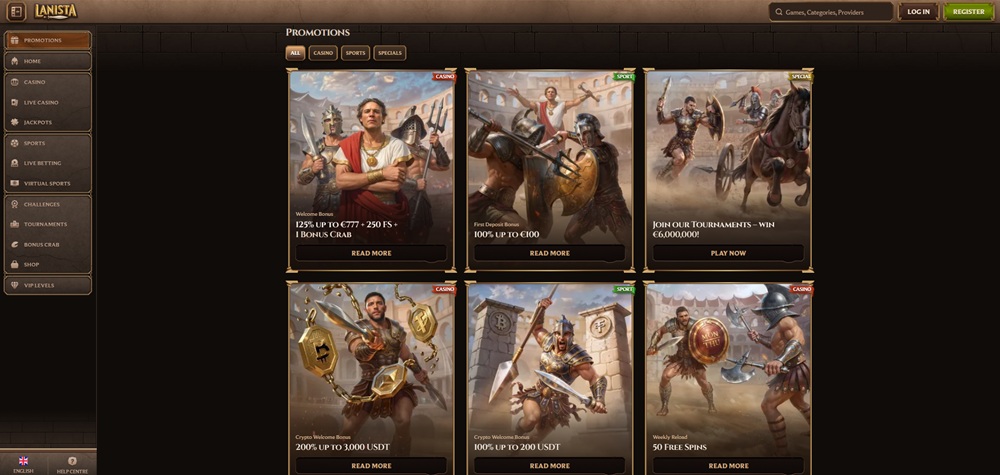Collapse the sidebar using the panel icon
This screenshot has width=1000, height=475.
point(15,12)
